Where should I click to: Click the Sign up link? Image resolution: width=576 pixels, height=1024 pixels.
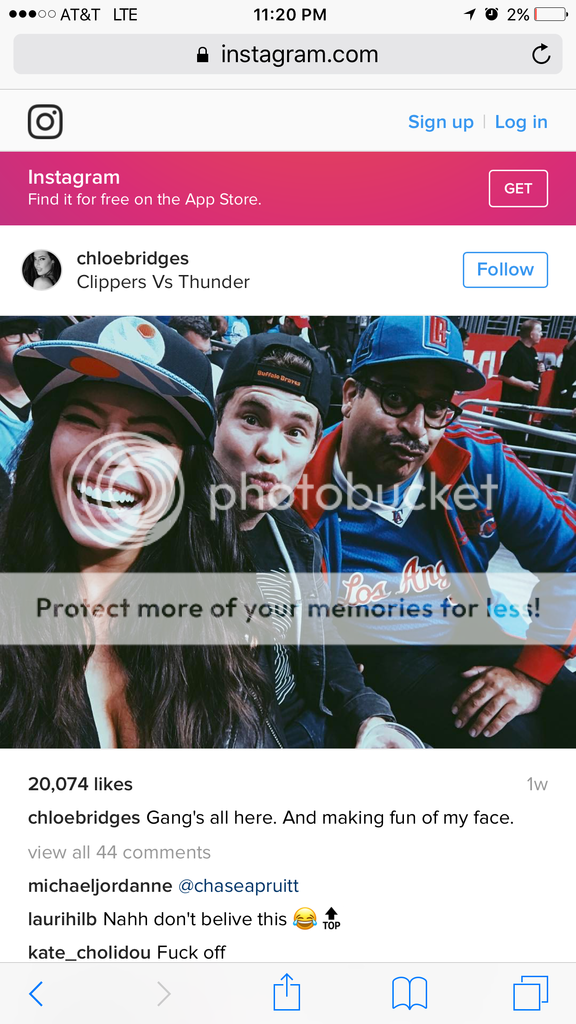(x=441, y=122)
